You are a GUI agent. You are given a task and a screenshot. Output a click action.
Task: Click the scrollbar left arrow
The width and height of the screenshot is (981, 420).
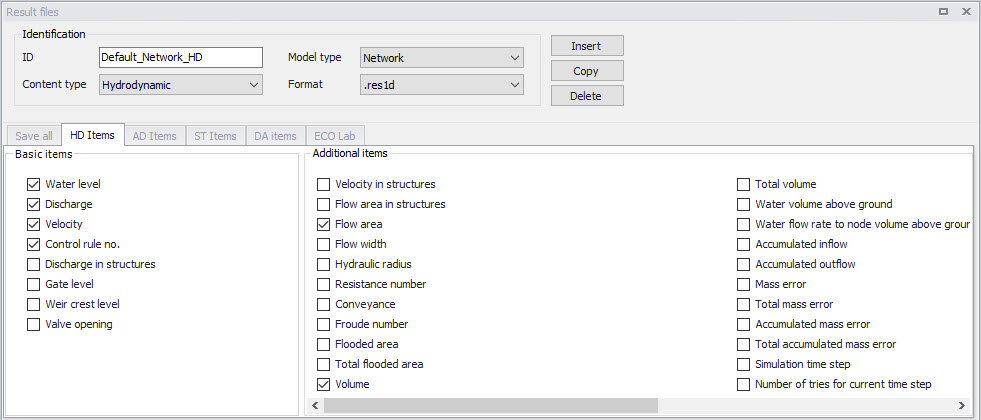(x=315, y=406)
